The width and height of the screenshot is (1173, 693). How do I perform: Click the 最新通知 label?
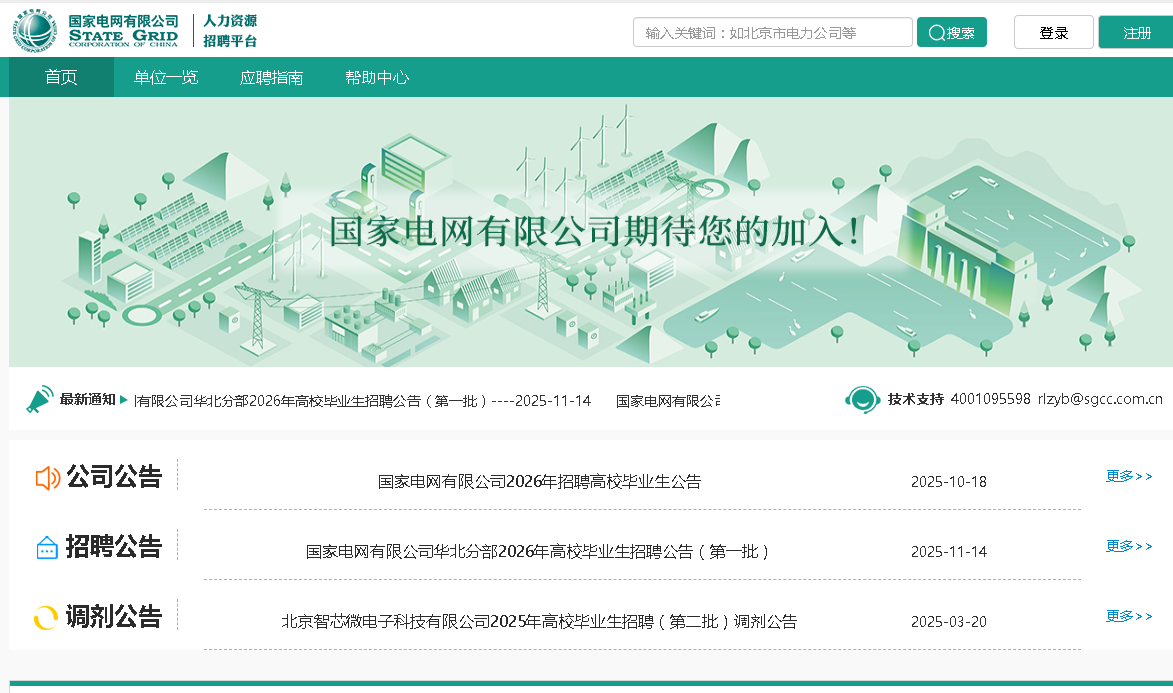point(88,399)
